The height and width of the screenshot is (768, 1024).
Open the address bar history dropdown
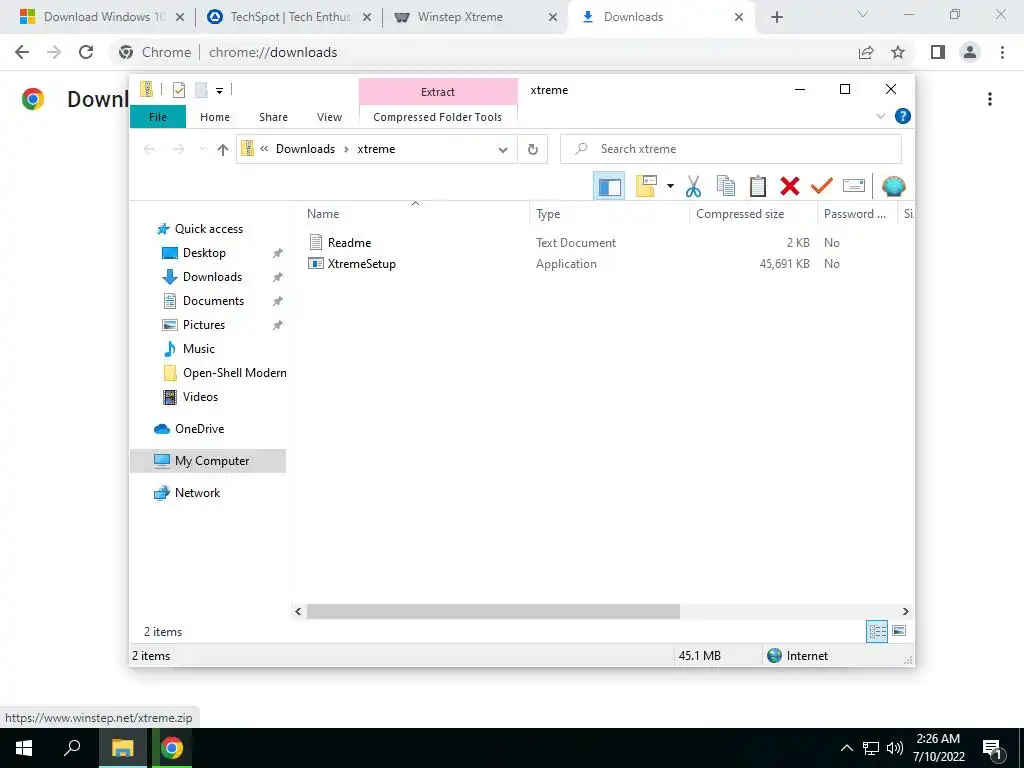[503, 150]
